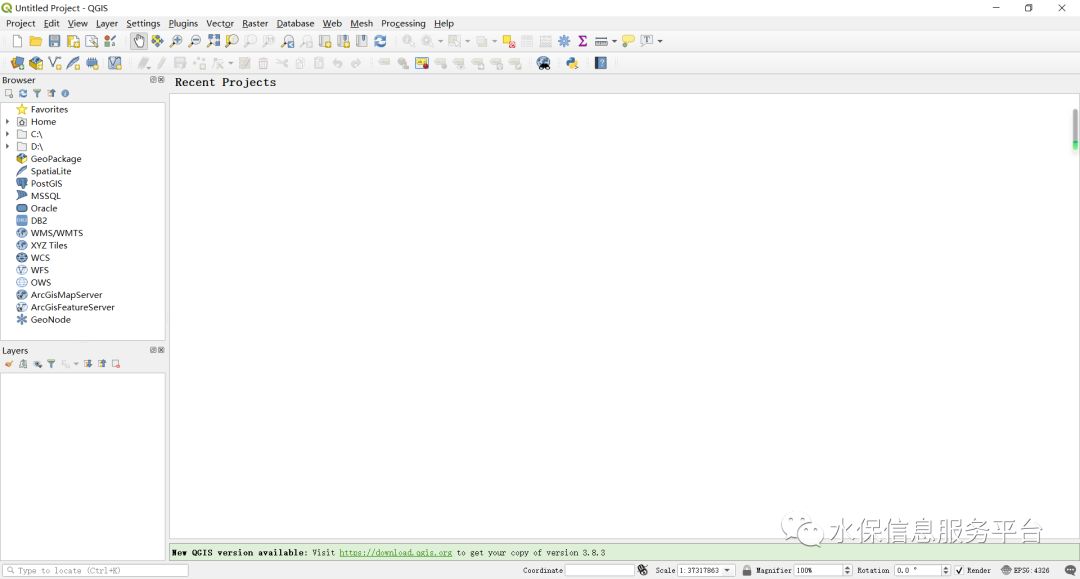Click Filter Legend funnel in Layers panel

coord(51,364)
